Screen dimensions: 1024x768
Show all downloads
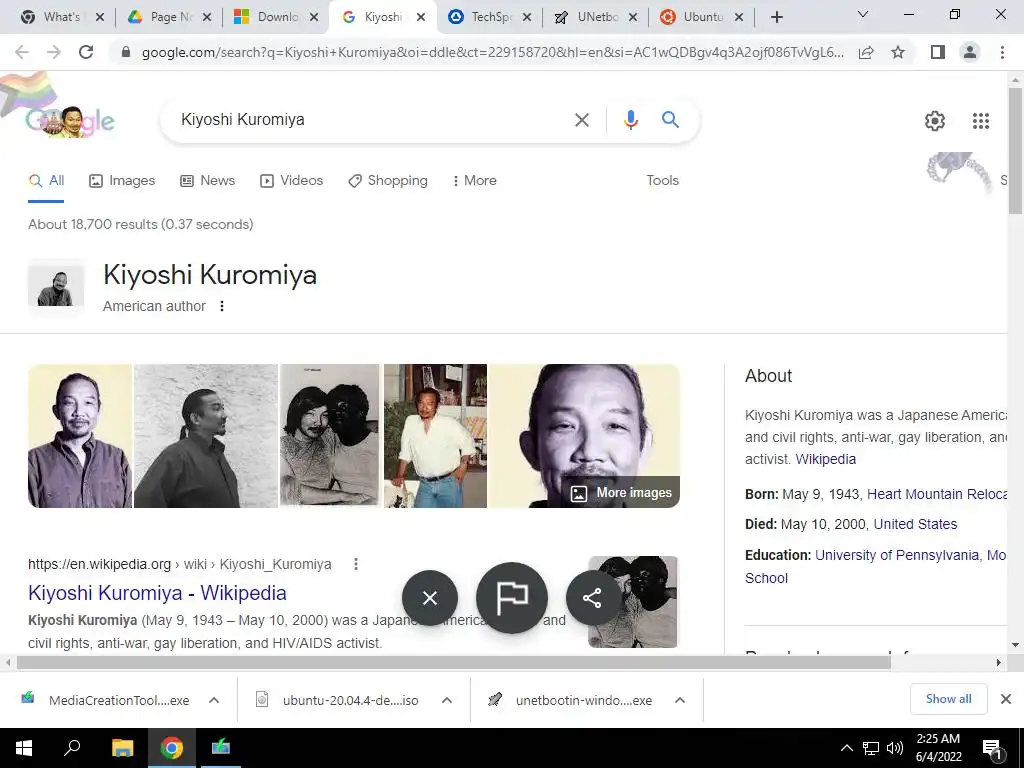948,699
